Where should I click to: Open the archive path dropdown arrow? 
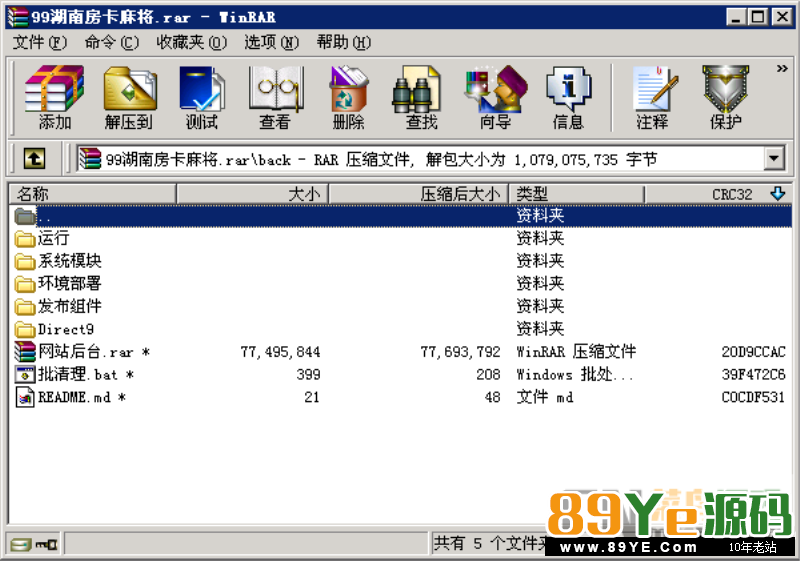click(773, 159)
